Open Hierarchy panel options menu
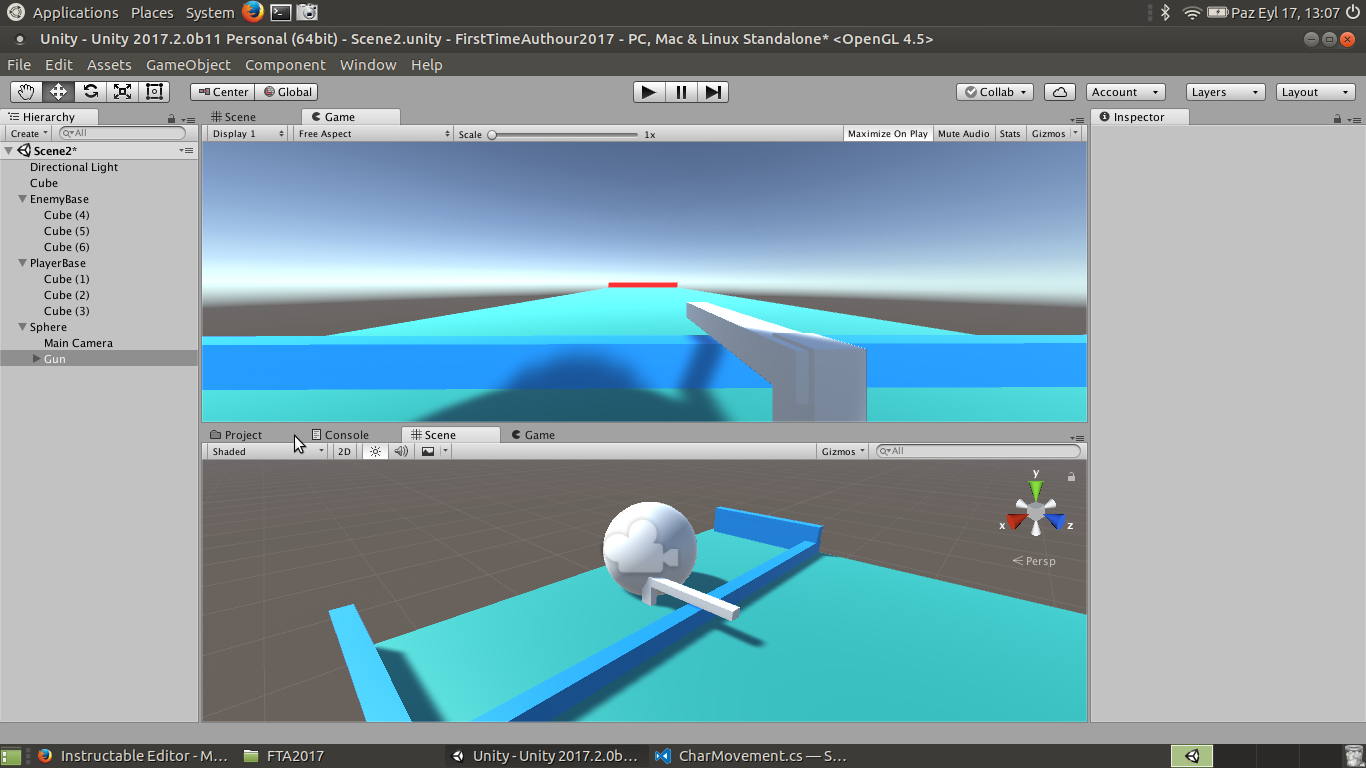 click(189, 119)
